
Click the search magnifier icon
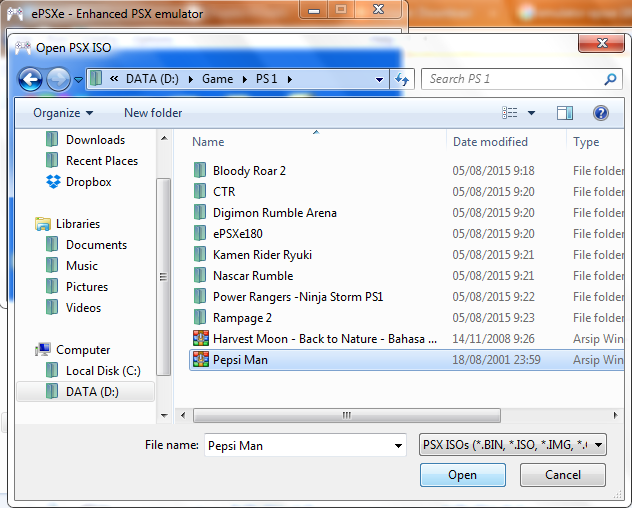[x=610, y=79]
